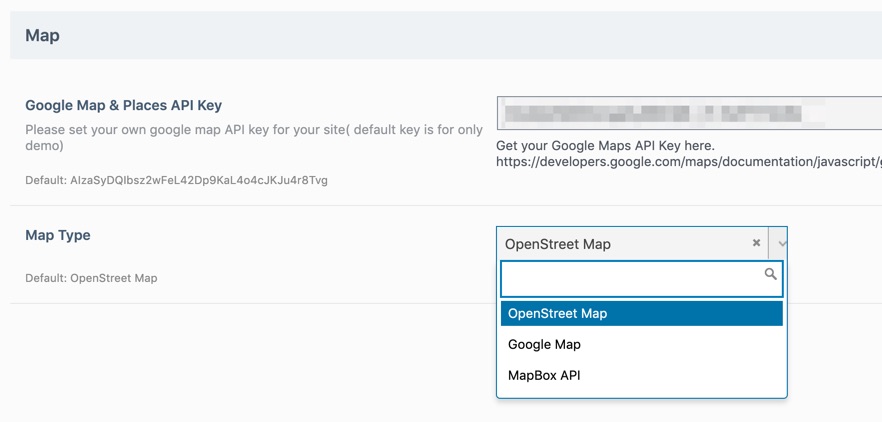The image size is (882, 422).
Task: Click the selected OpenStreet Map combo box
Action: [x=641, y=243]
